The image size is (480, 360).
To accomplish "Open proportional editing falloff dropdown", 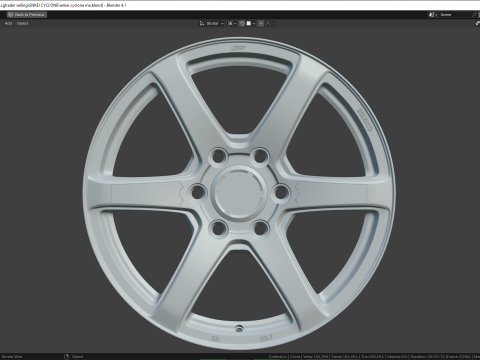I will [269, 23].
